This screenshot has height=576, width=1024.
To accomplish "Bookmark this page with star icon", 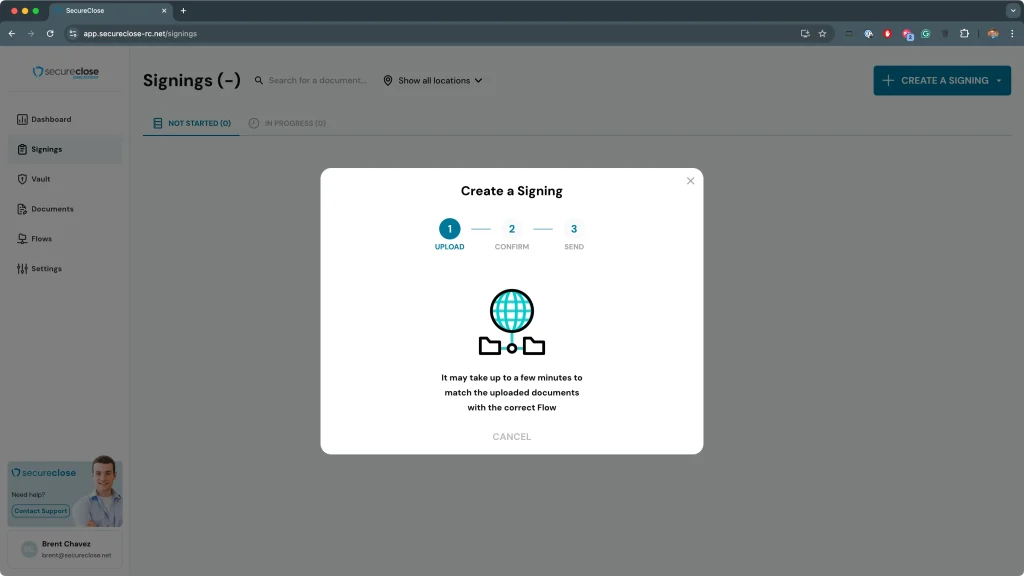I will tap(822, 33).
